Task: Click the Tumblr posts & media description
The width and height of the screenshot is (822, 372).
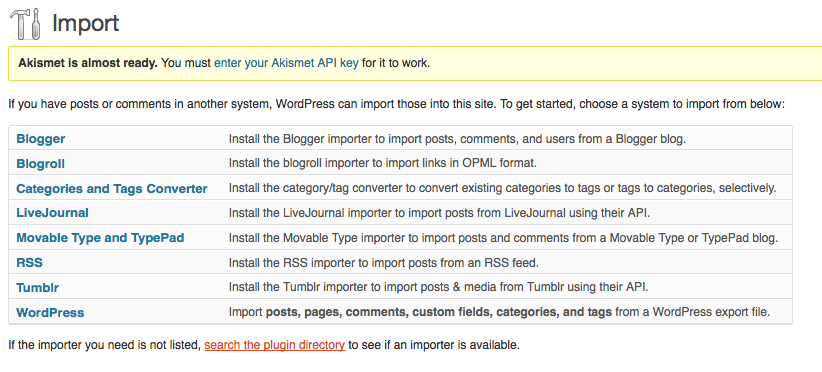Action: [439, 288]
